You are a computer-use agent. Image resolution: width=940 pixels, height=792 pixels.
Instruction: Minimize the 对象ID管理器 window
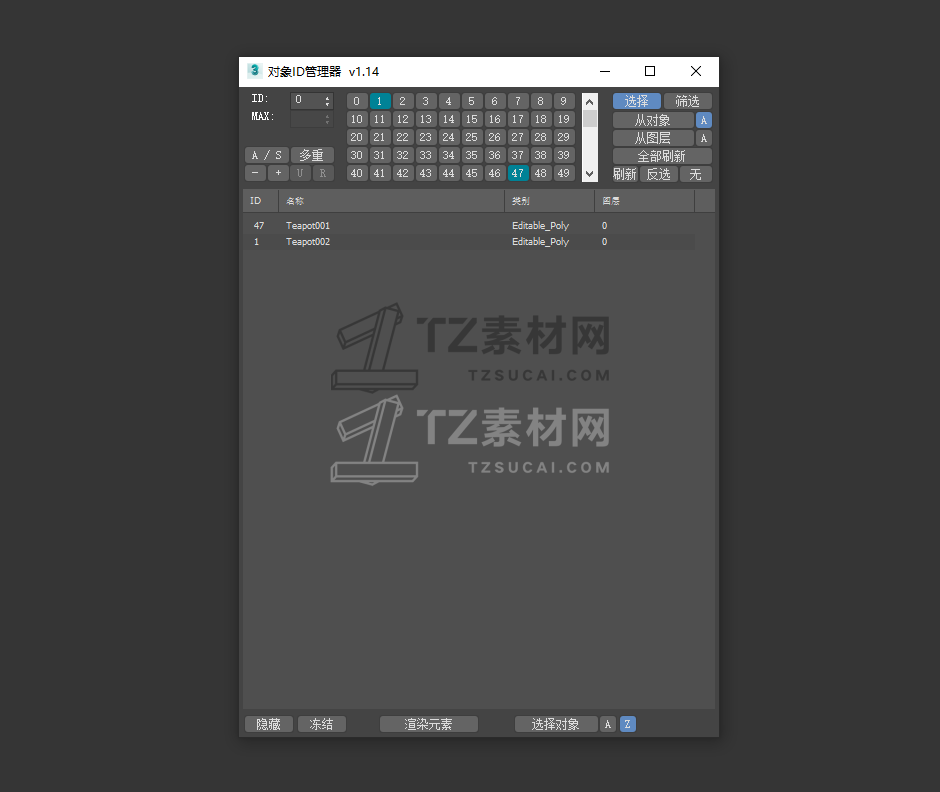tap(605, 71)
